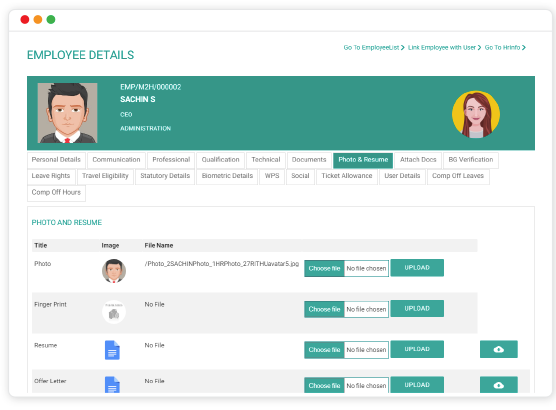Open the Link Employee with User link
This screenshot has height=410, width=556.
click(444, 48)
